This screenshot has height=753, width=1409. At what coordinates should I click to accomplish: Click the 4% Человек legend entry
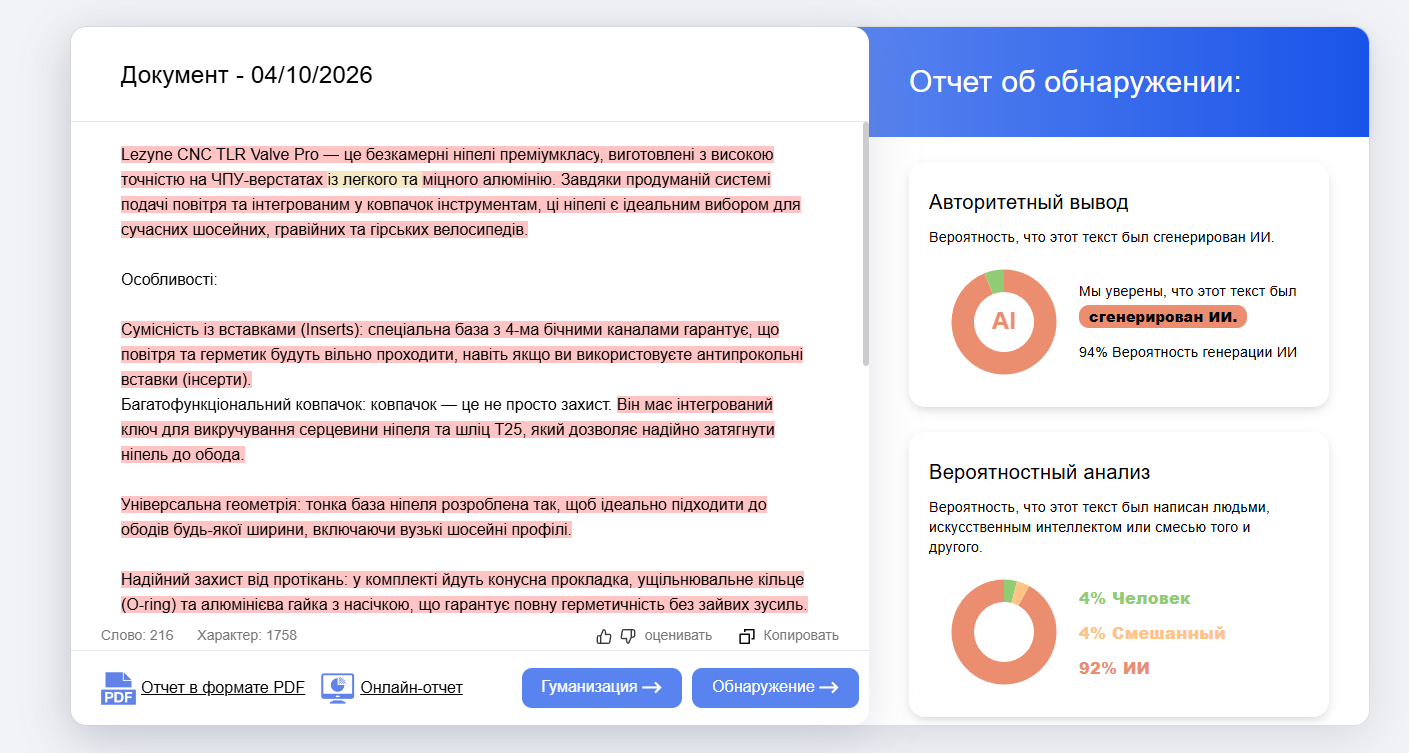point(1134,598)
